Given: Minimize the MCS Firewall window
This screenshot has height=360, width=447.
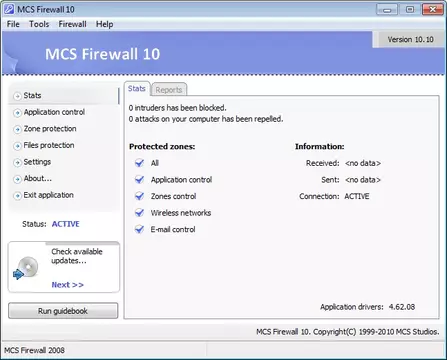Looking at the screenshot, I should [x=387, y=10].
